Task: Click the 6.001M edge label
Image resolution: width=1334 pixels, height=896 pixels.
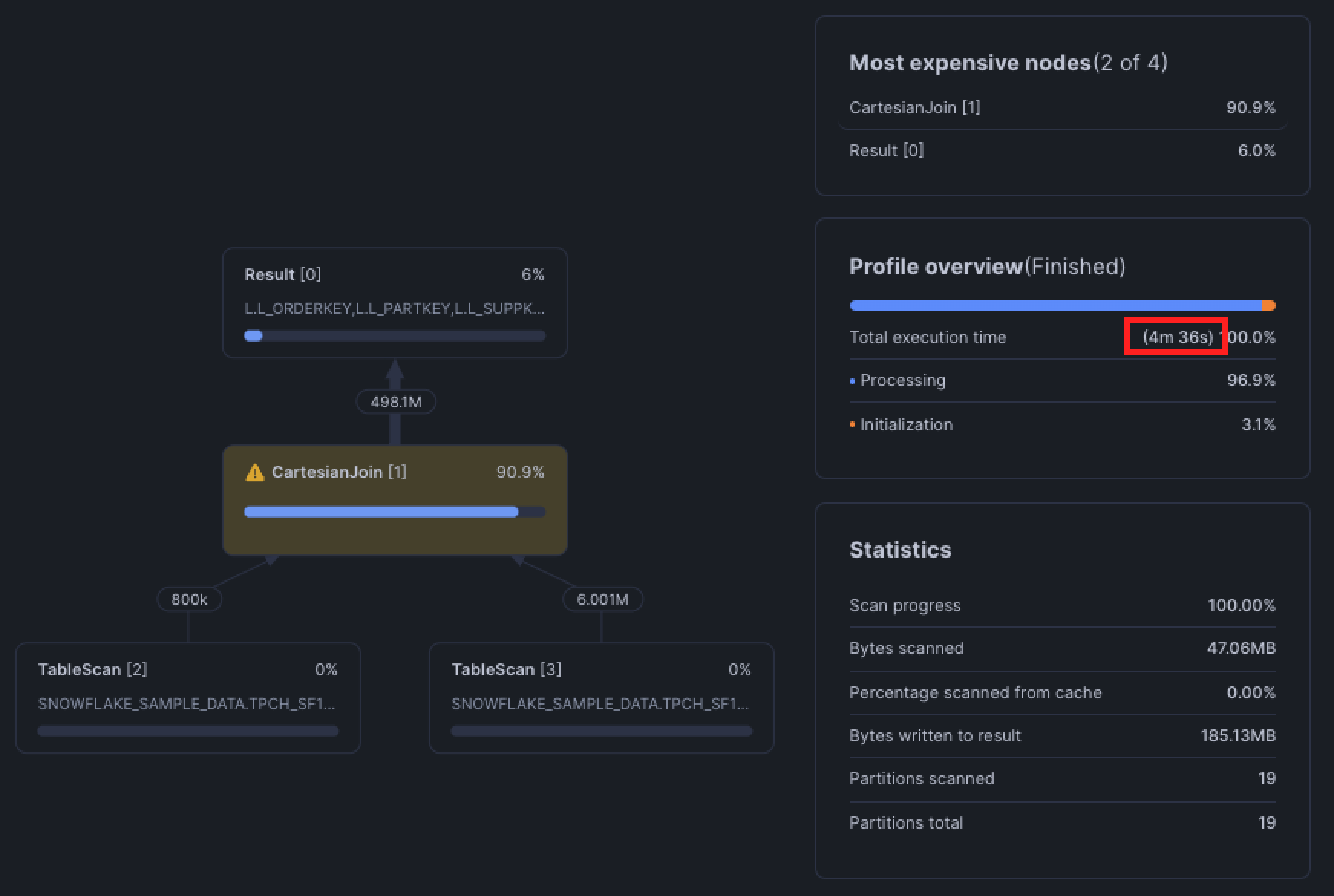Action: [x=602, y=599]
